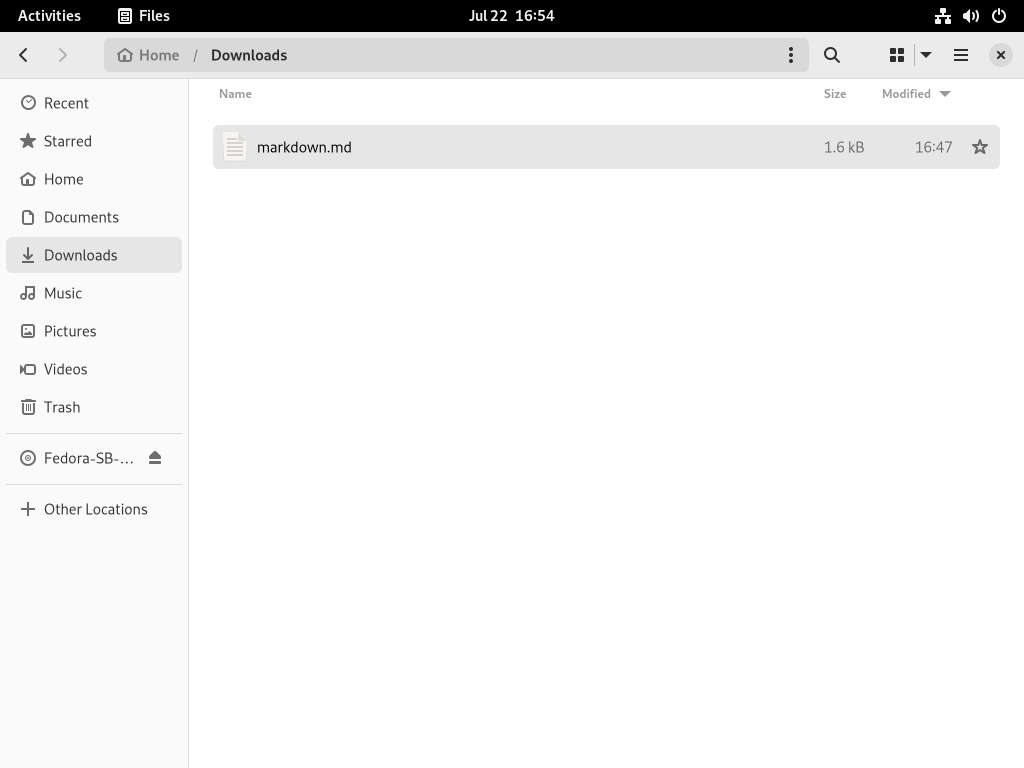Viewport: 1024px width, 768px height.
Task: Close the Files window
Action: click(x=1000, y=55)
